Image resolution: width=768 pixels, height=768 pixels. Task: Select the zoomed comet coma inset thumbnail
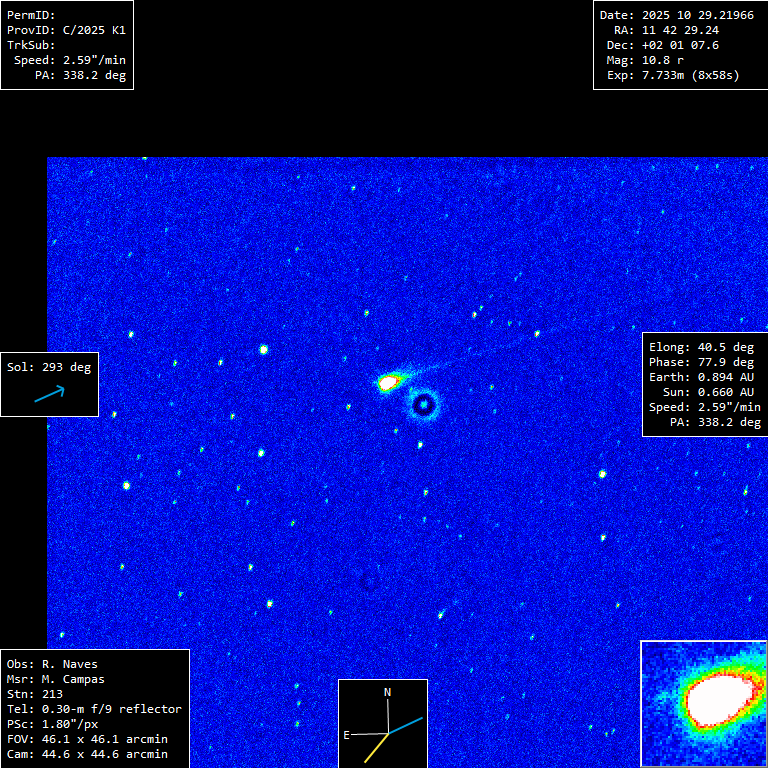703,703
